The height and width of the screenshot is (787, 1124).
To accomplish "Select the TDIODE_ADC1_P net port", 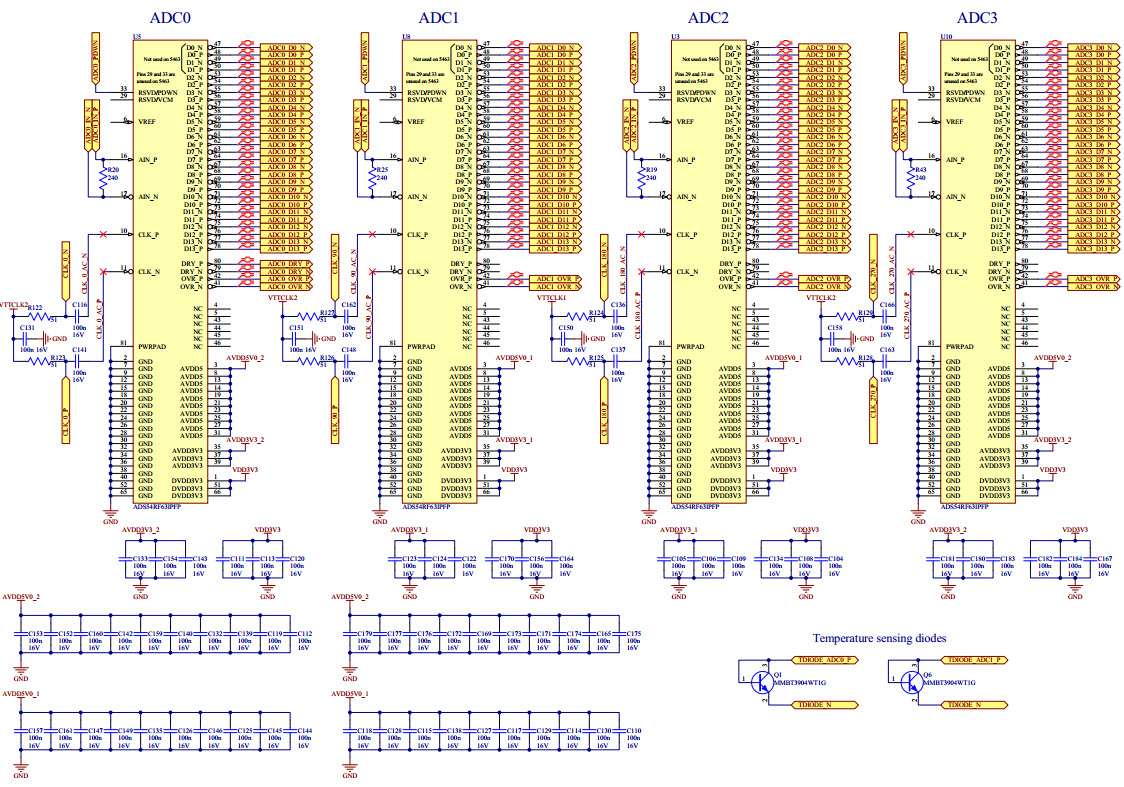I will click(x=977, y=661).
